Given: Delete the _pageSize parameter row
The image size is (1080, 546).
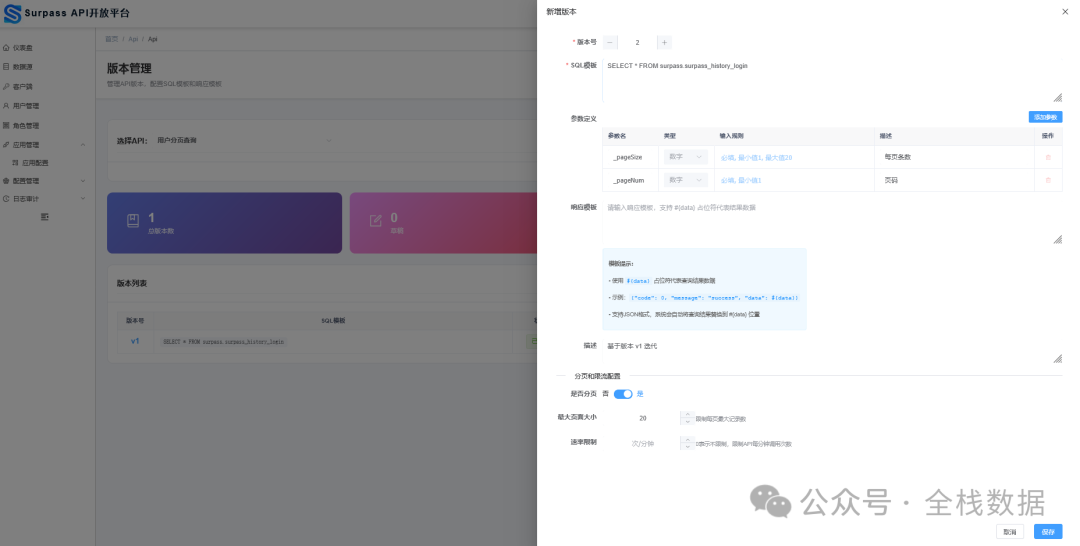Looking at the screenshot, I should point(1048,157).
